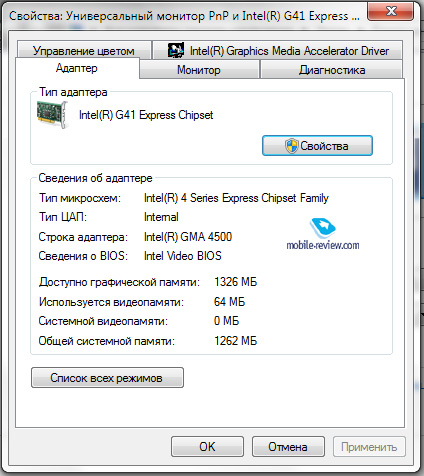Show Список всех режимов
Screen dimensions: 424x476
pos(107,378)
